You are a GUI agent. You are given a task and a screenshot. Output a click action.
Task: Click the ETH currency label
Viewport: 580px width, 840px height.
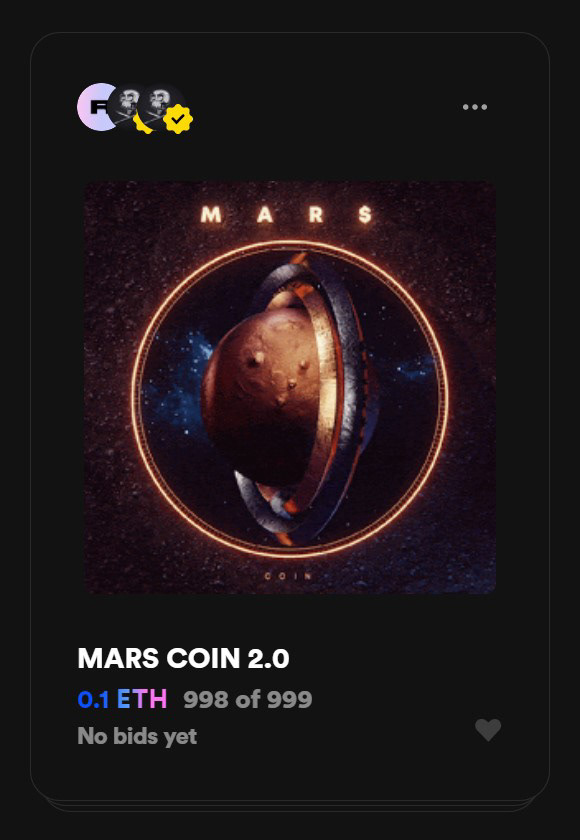[142, 700]
